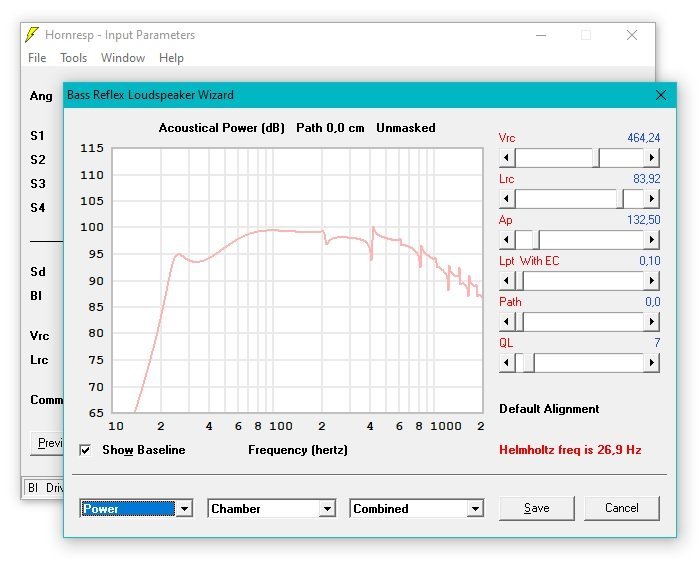The height and width of the screenshot is (563, 699).
Task: Click the Lpt slider thumb
Action: (519, 281)
